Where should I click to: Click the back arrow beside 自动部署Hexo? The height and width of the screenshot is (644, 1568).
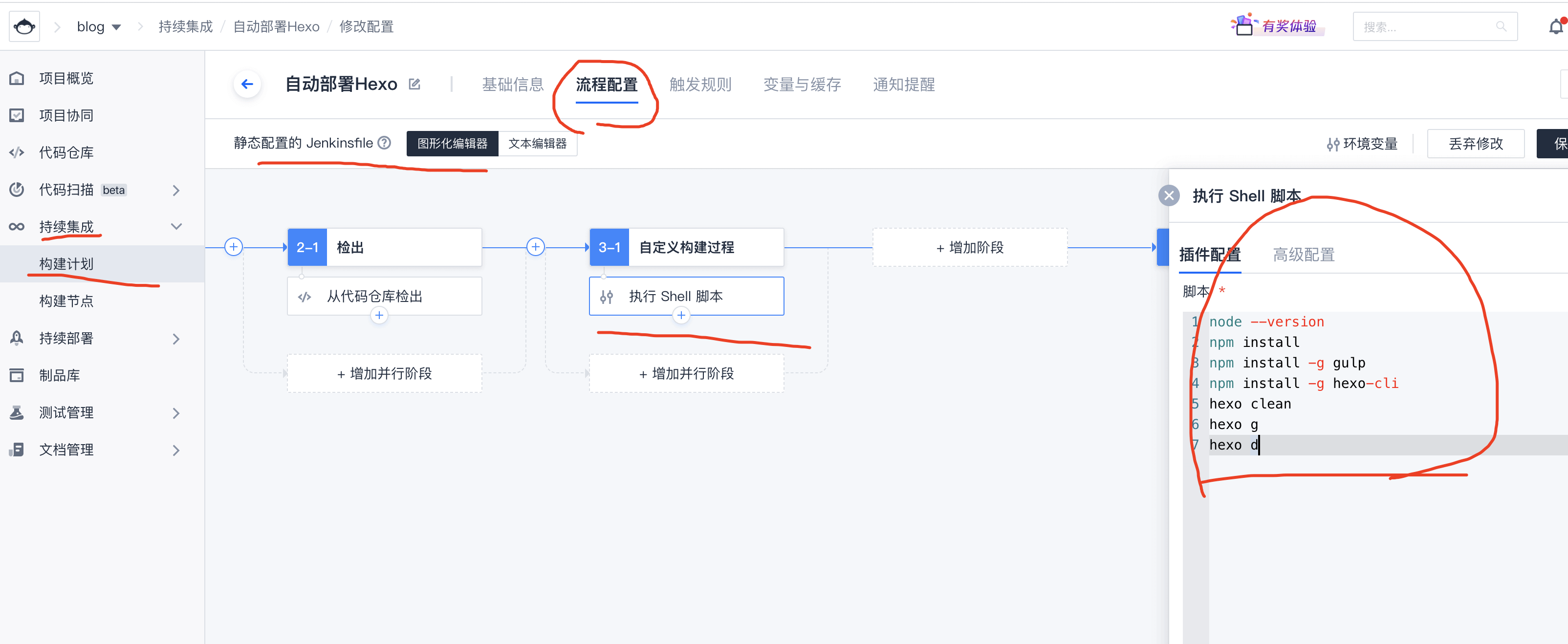247,84
